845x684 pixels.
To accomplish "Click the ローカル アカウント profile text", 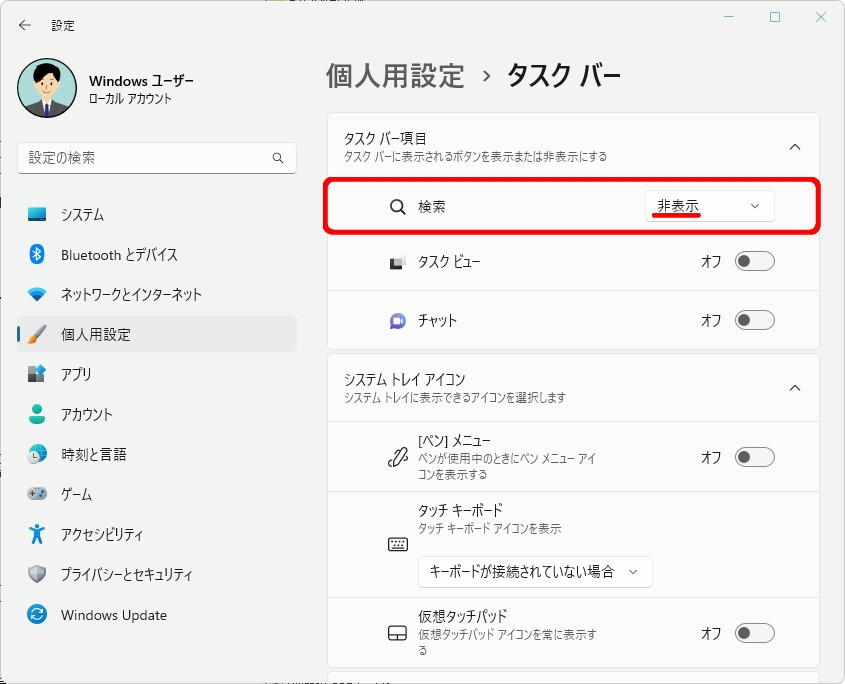I will coord(130,99).
